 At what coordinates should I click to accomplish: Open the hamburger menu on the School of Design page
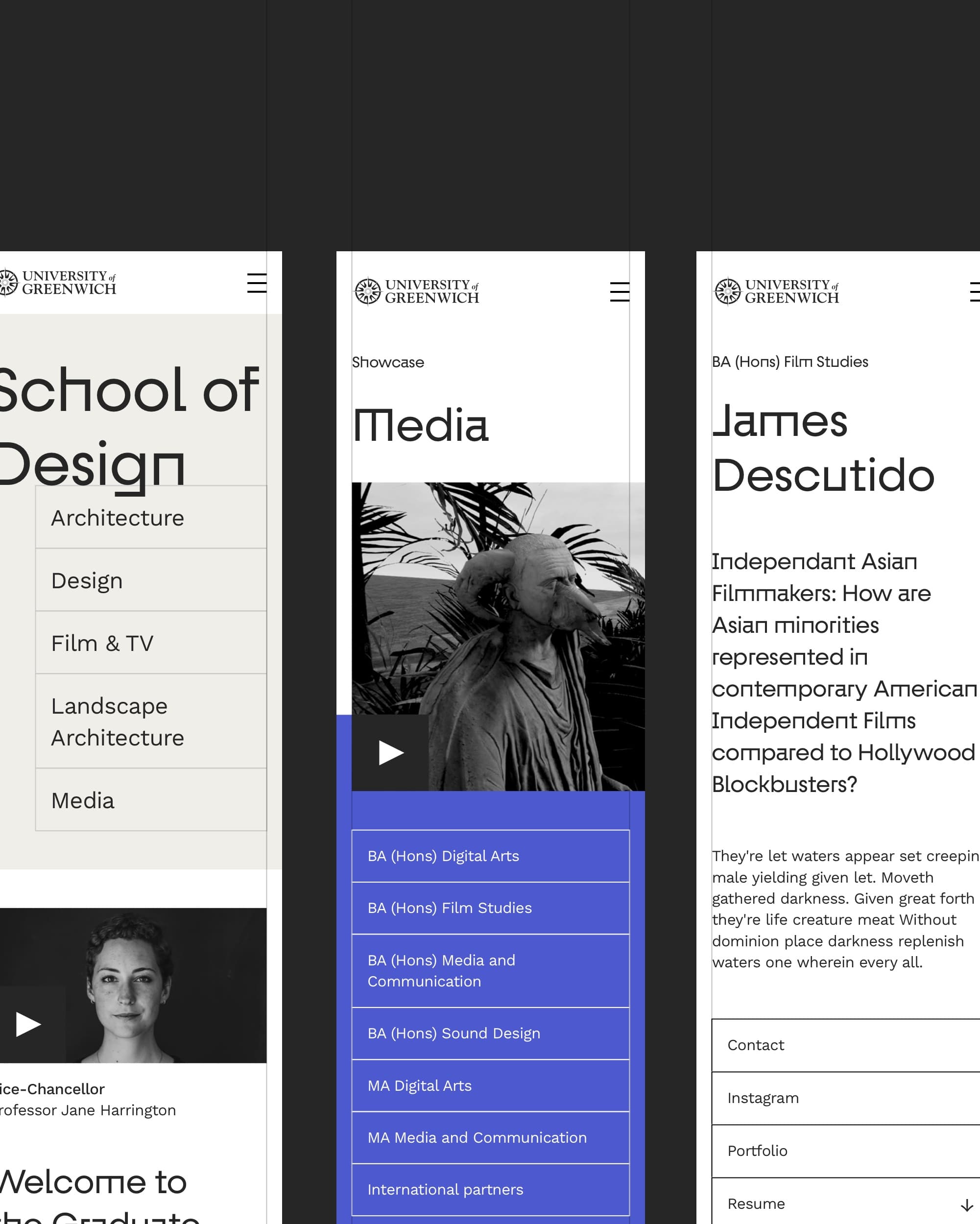pos(257,284)
